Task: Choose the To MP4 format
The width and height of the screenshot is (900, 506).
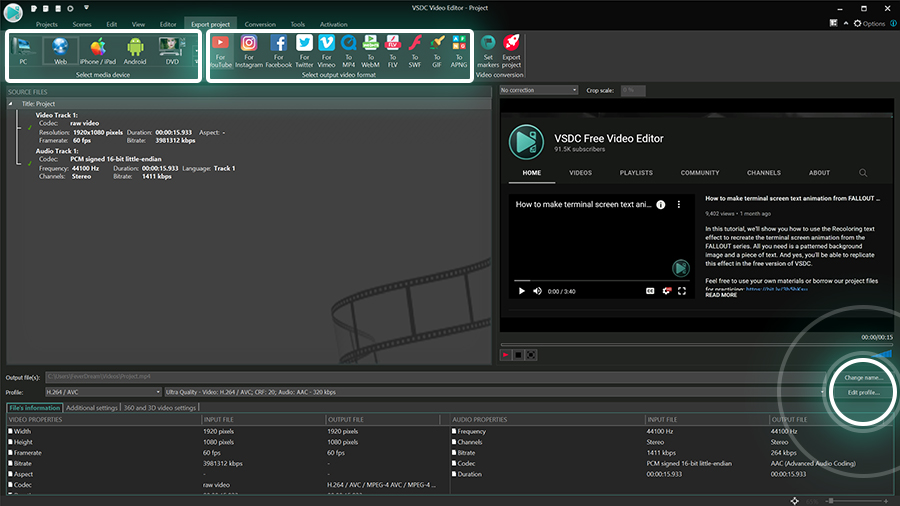Action: tap(348, 51)
